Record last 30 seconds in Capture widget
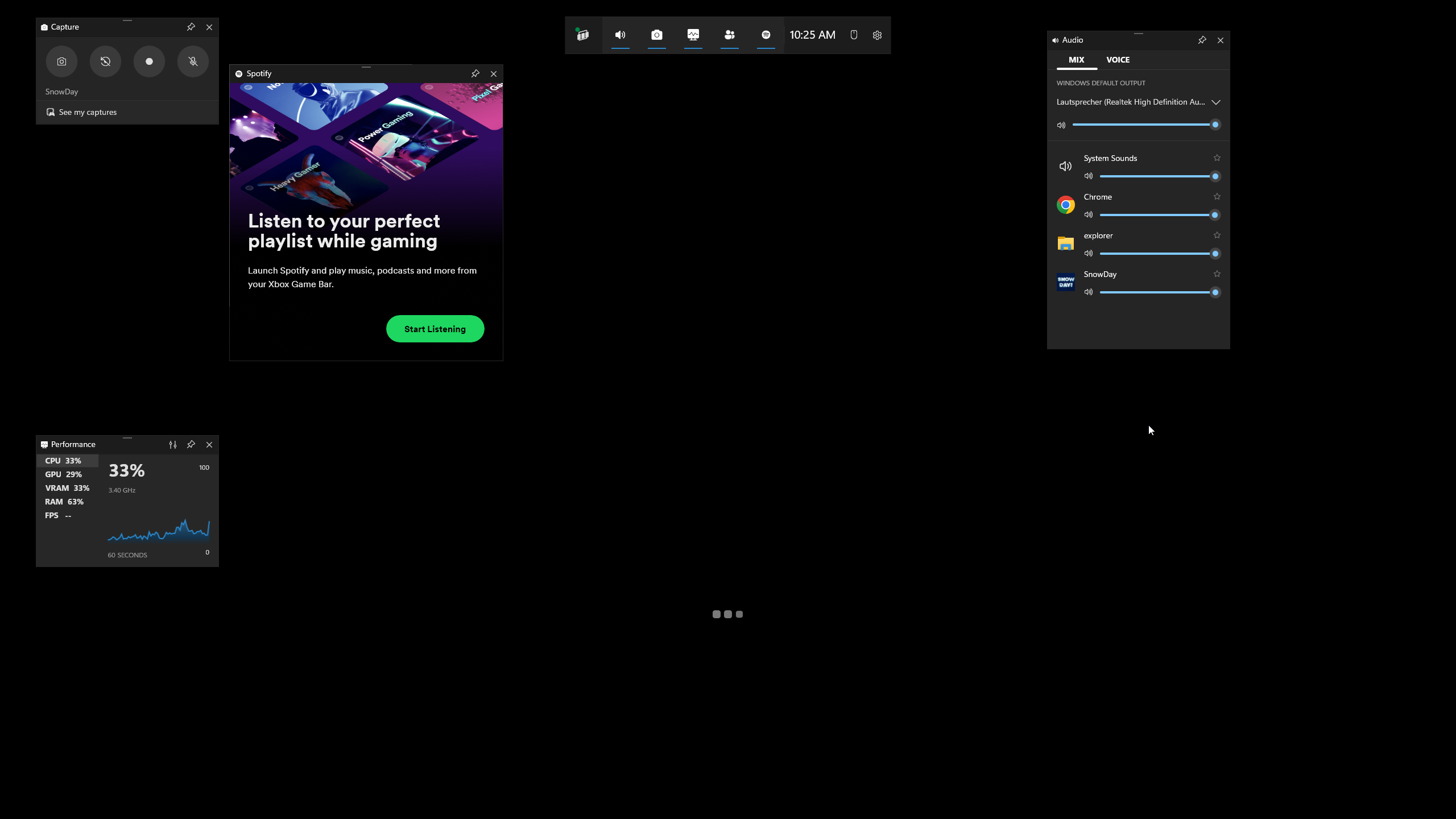The width and height of the screenshot is (1456, 819). click(x=105, y=61)
